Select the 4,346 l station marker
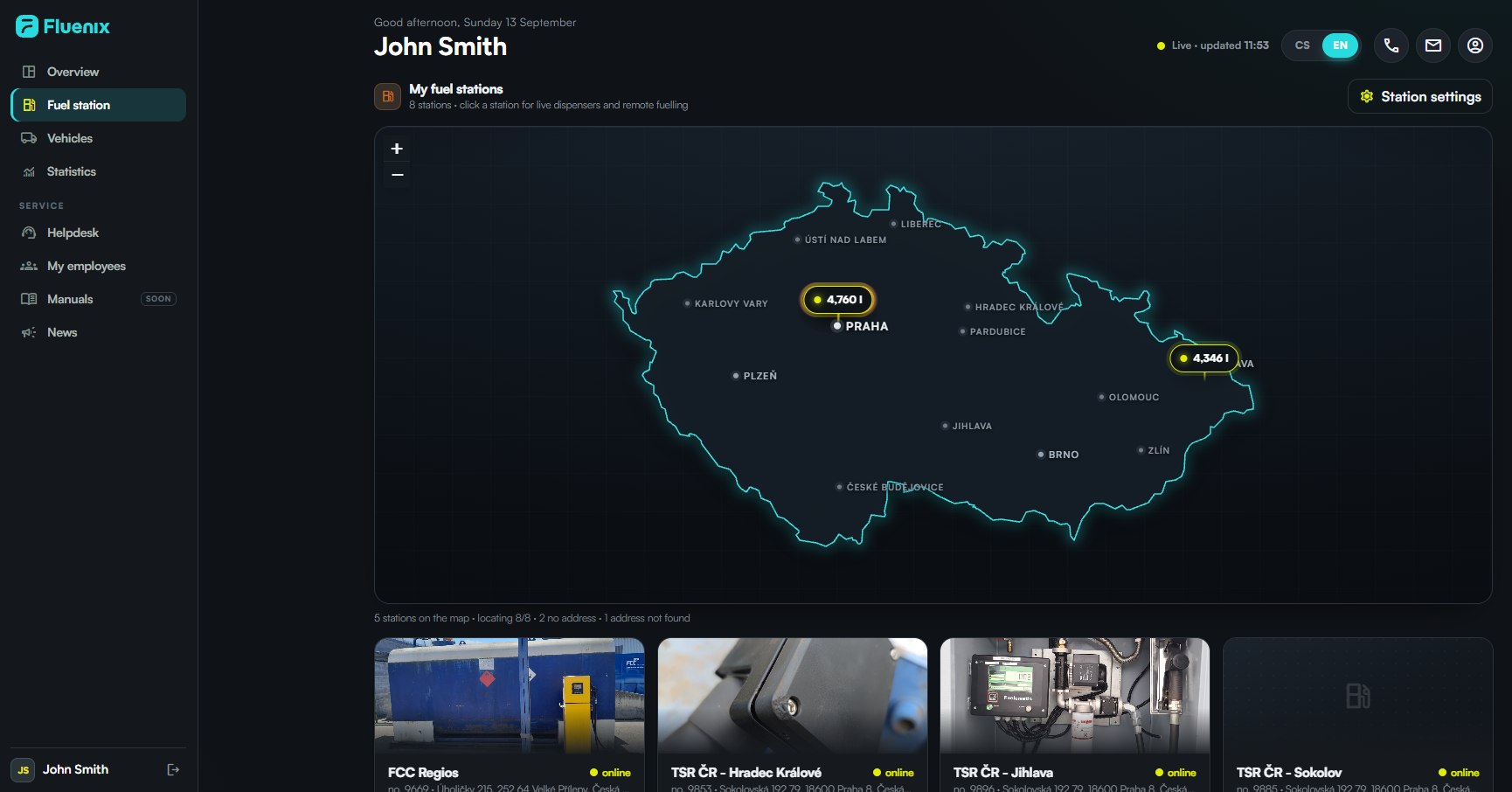 (x=1204, y=358)
